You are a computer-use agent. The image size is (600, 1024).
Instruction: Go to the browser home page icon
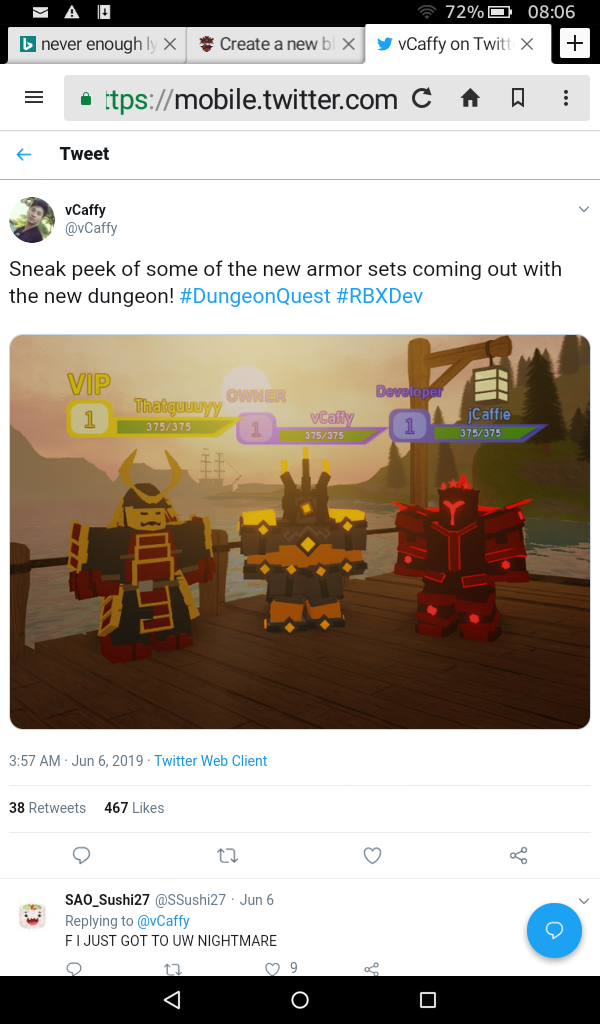click(x=470, y=98)
